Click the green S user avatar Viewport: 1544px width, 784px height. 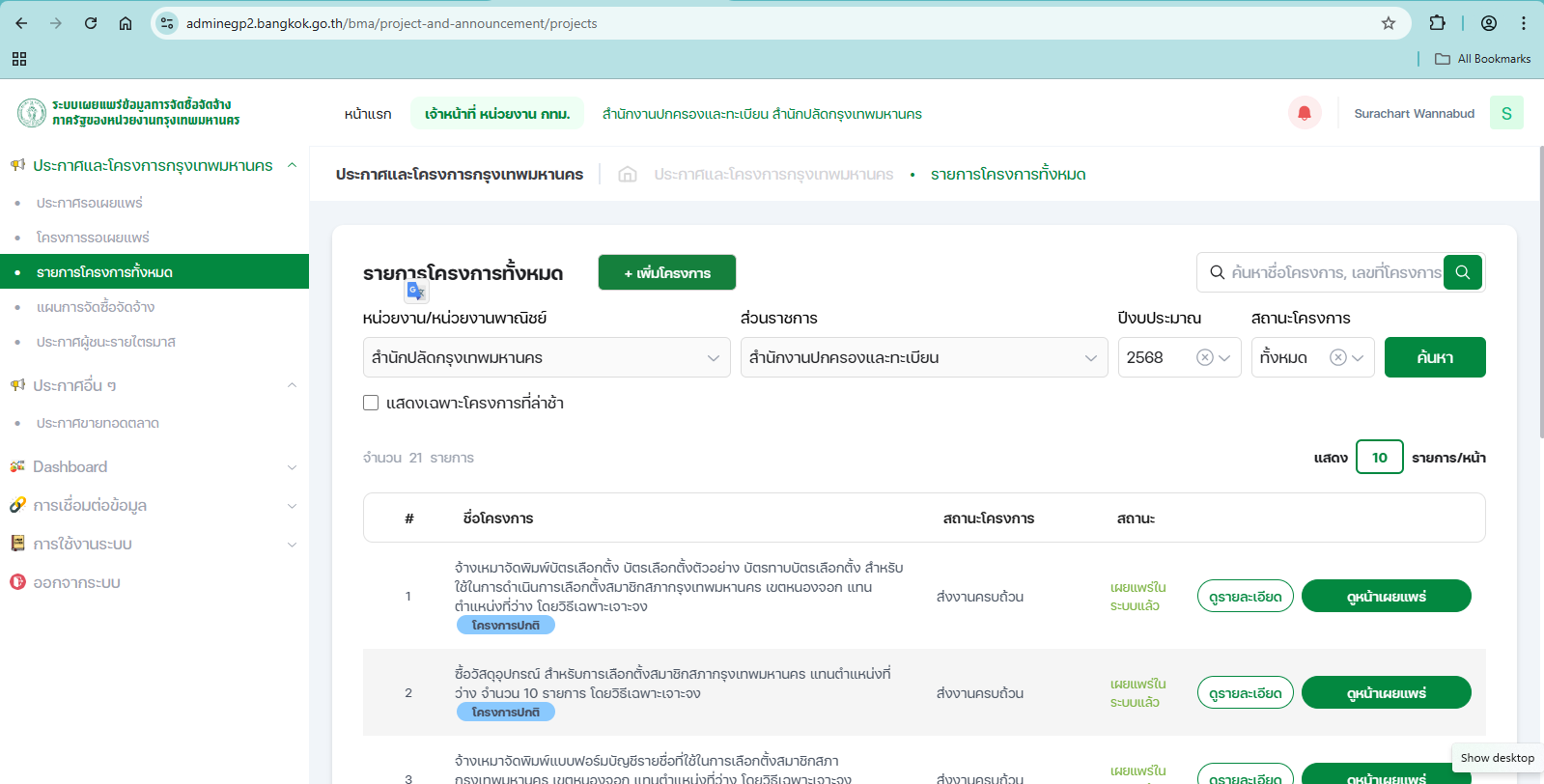pos(1506,113)
